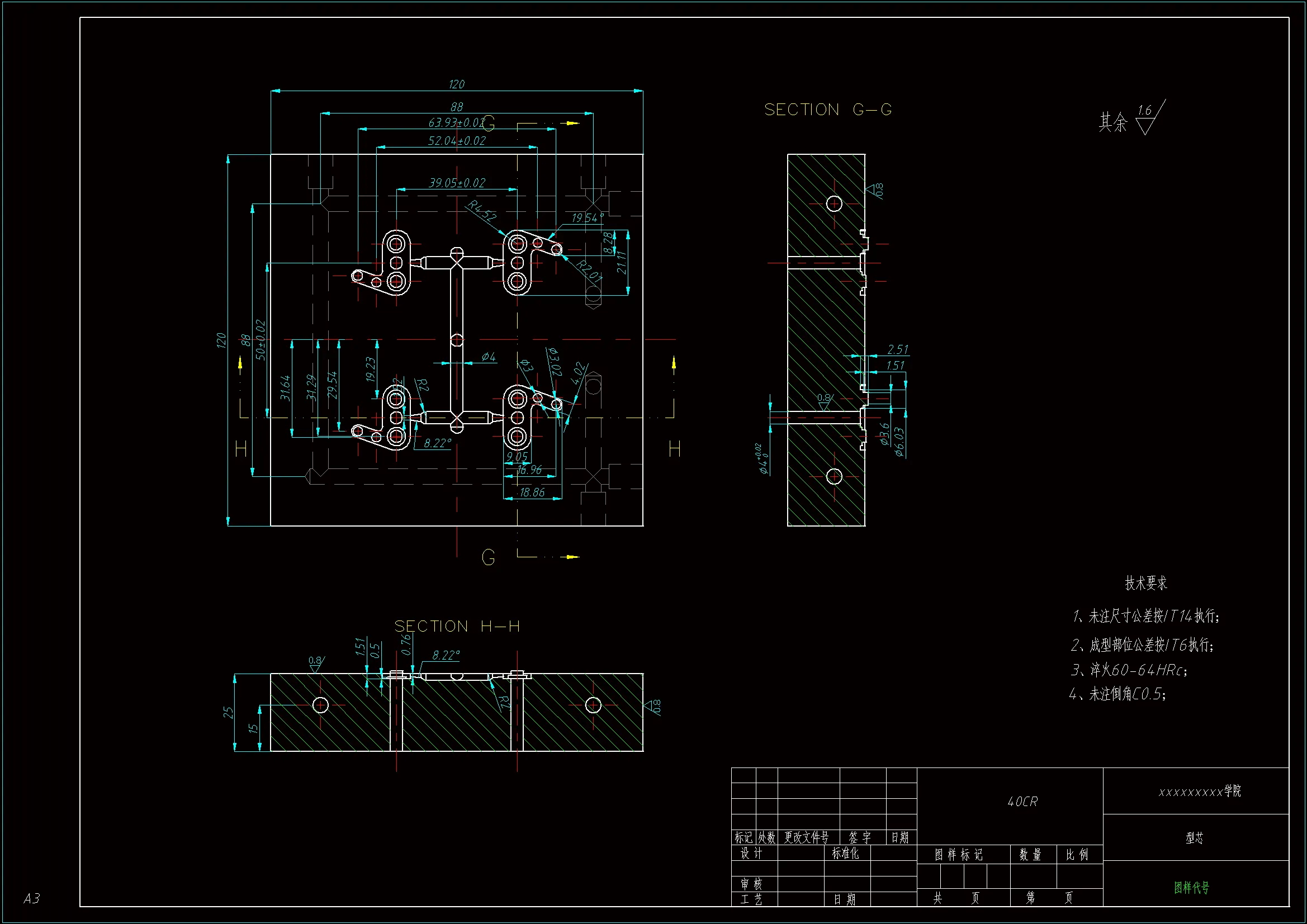Click the SECTION H-H title text
The width and height of the screenshot is (1307, 924).
[457, 626]
